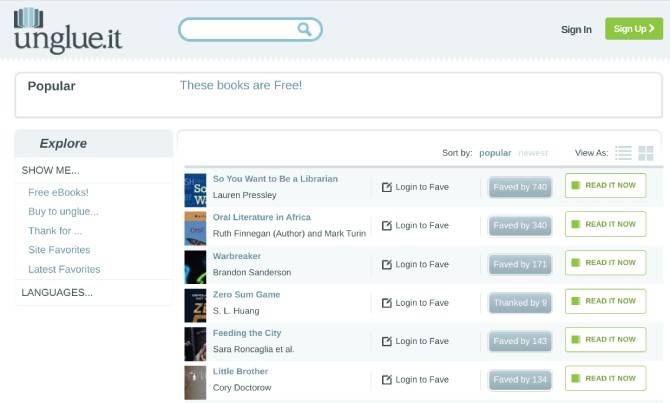
Task: Click the Faved by 740 badge
Action: pos(520,187)
